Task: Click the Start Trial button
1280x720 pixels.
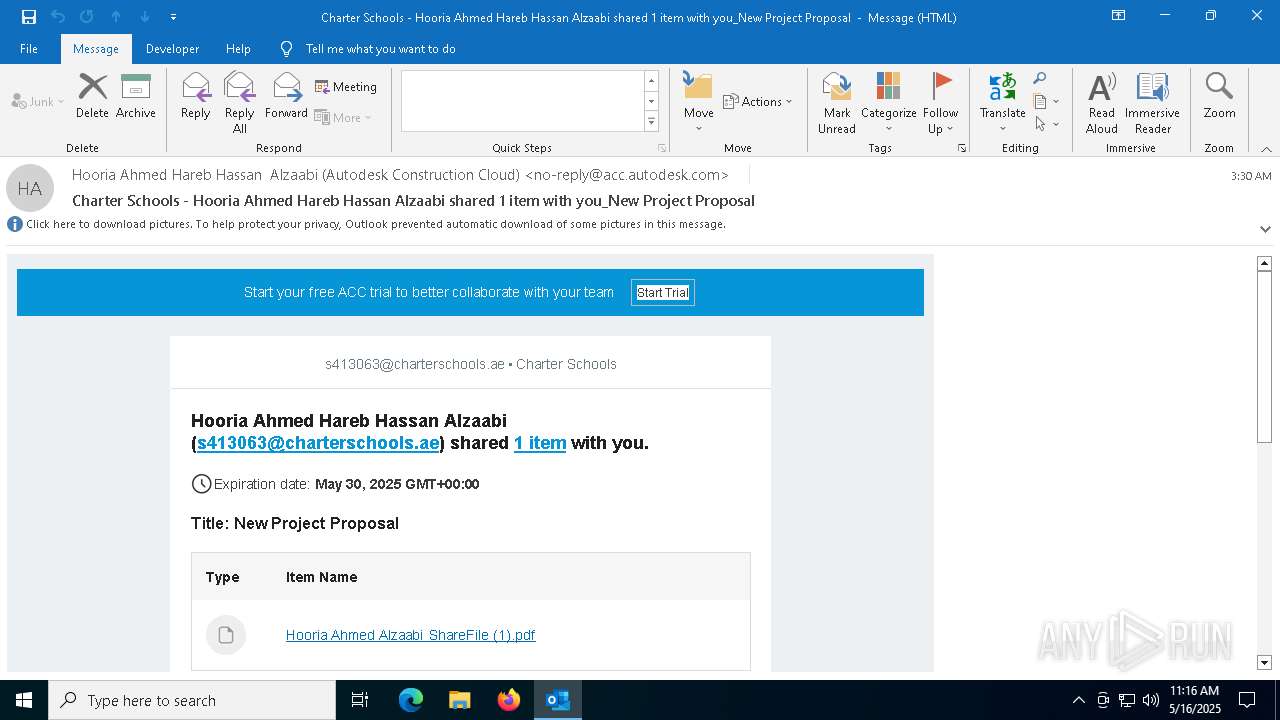Action: point(663,293)
